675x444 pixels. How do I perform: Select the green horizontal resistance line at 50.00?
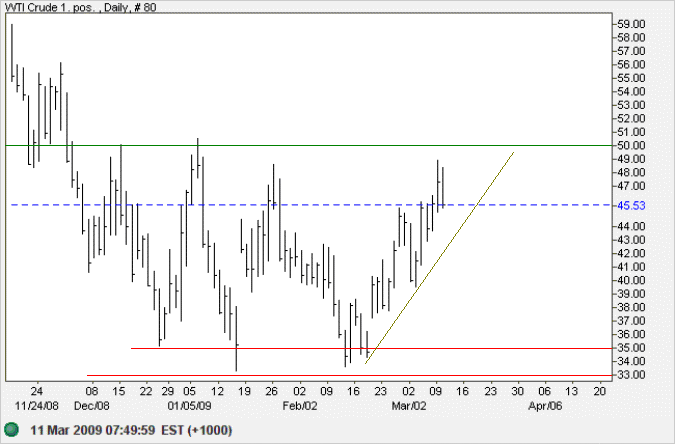click(309, 146)
